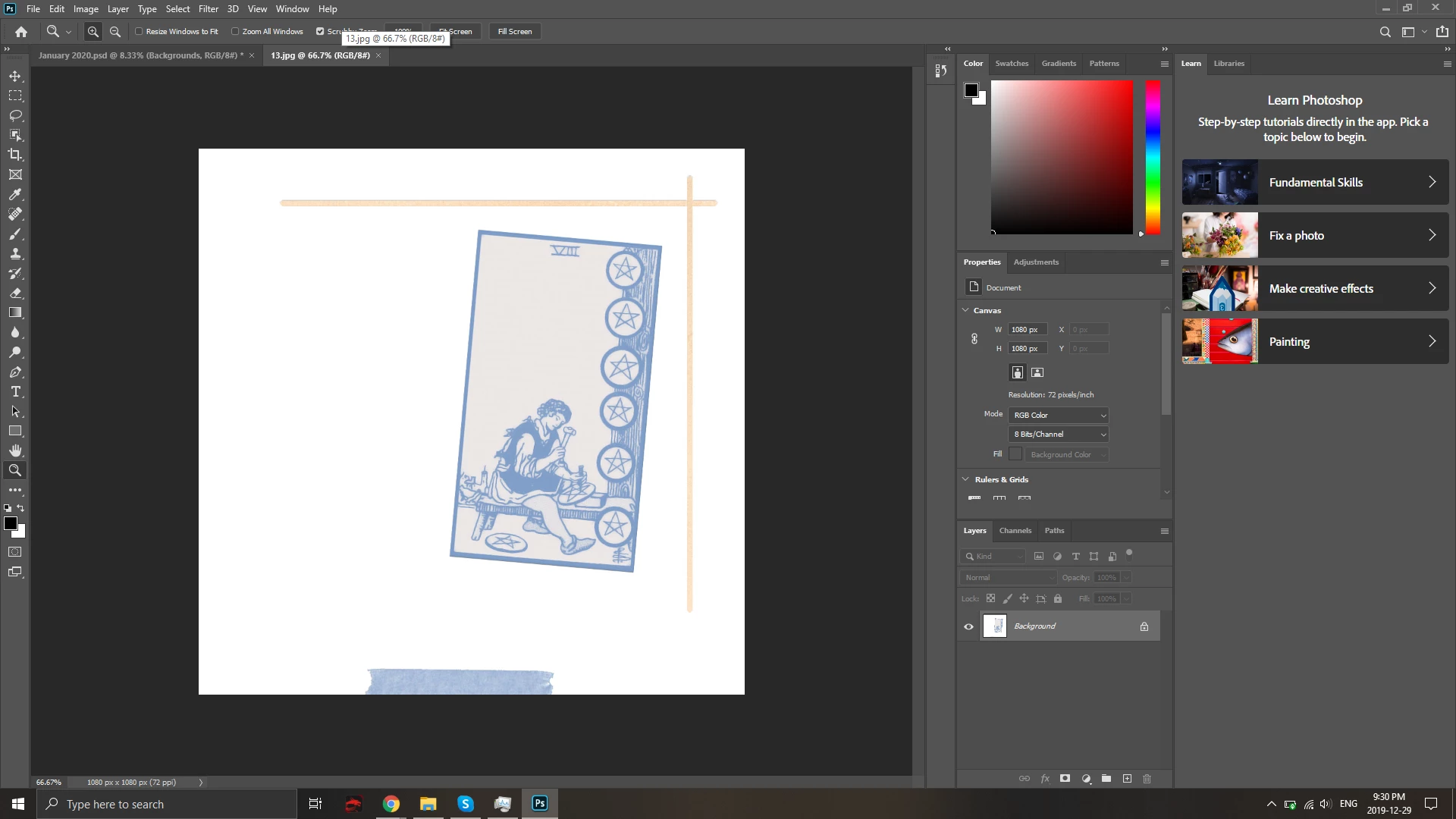Click the Delete layer trash icon
Viewport: 1456px width, 819px height.
[1147, 779]
